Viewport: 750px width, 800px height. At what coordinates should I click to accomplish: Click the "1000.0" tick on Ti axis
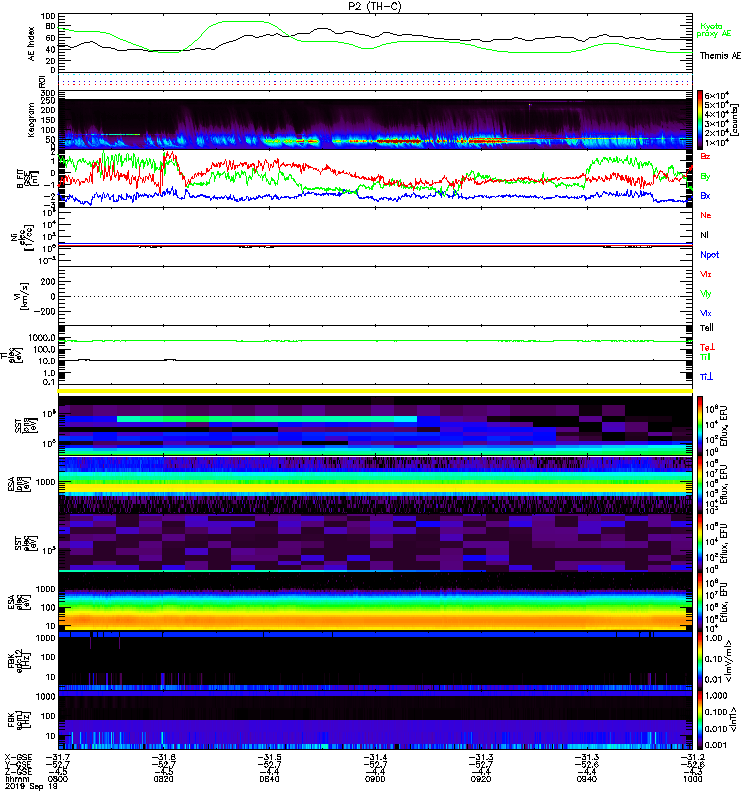[x=42, y=338]
